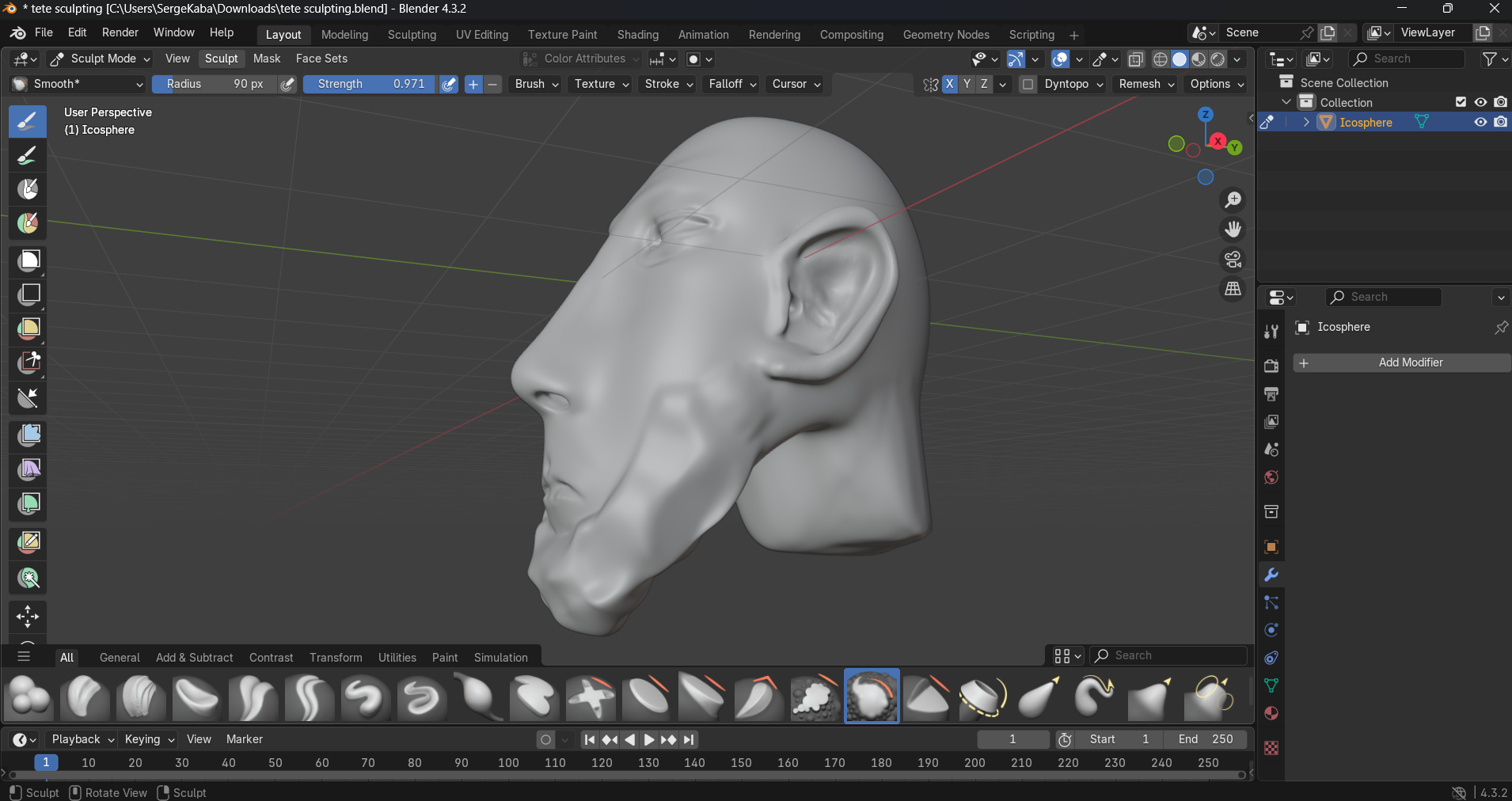Click the zoom magnifier icon in viewport
This screenshot has width=1512, height=801.
1233,200
